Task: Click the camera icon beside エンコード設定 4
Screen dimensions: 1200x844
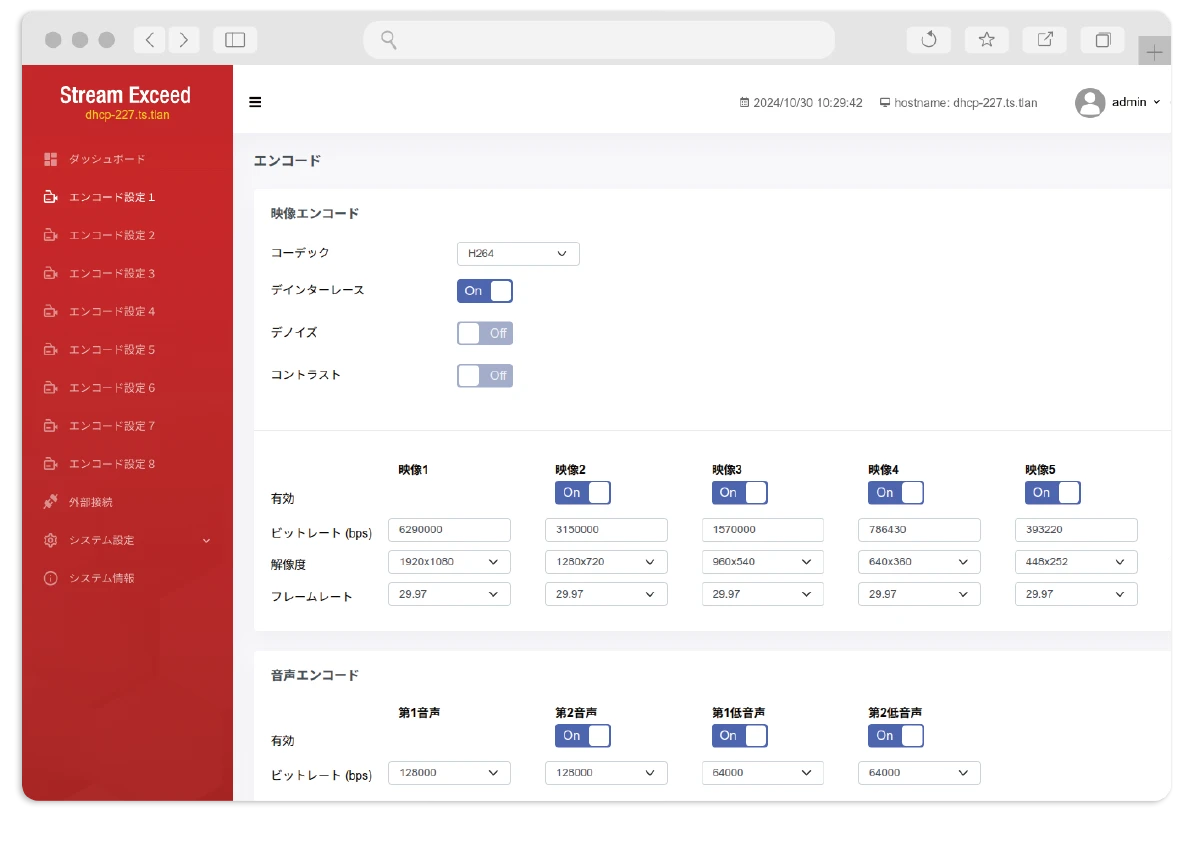Action: 51,311
